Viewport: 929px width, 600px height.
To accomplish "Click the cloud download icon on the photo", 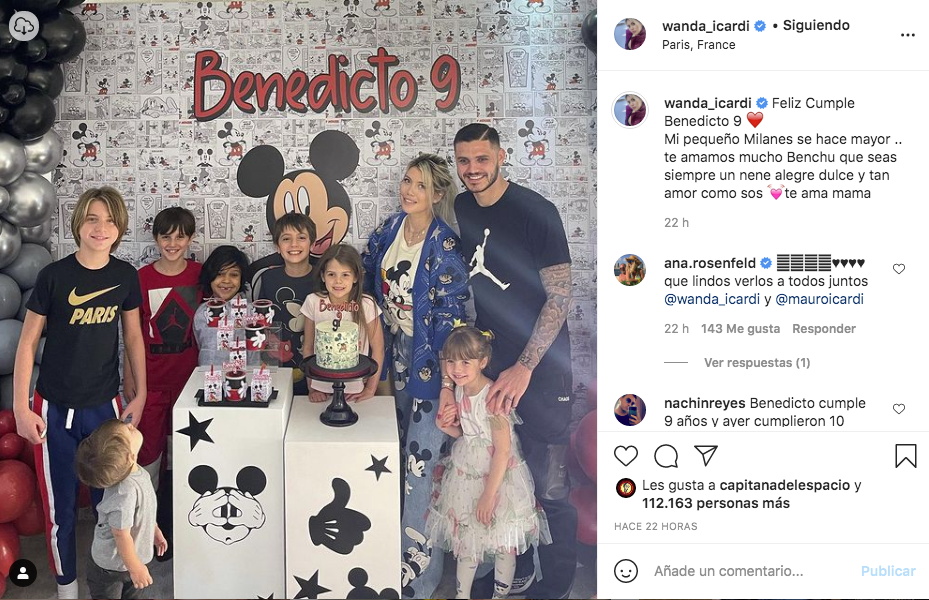I will point(24,26).
